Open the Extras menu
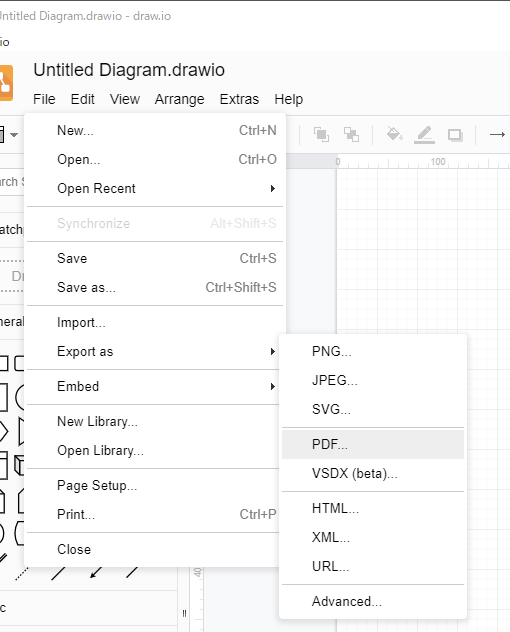Viewport: 510px width, 632px height. (239, 99)
